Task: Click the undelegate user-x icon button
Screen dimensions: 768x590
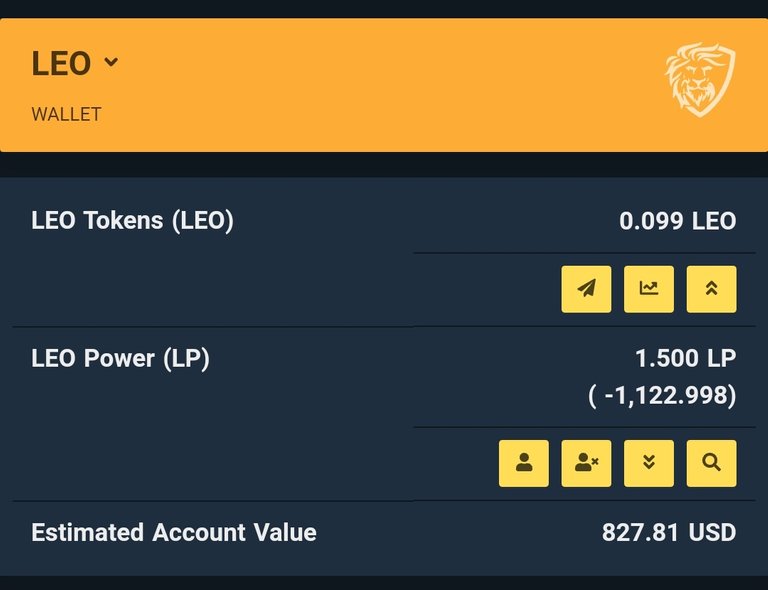Action: point(586,463)
